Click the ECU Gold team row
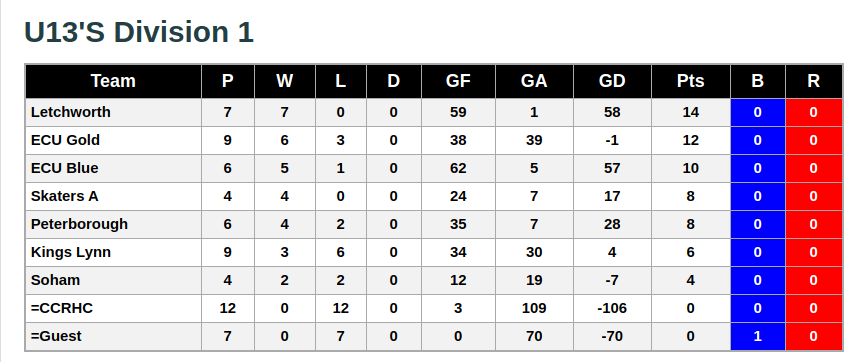 tap(433, 141)
